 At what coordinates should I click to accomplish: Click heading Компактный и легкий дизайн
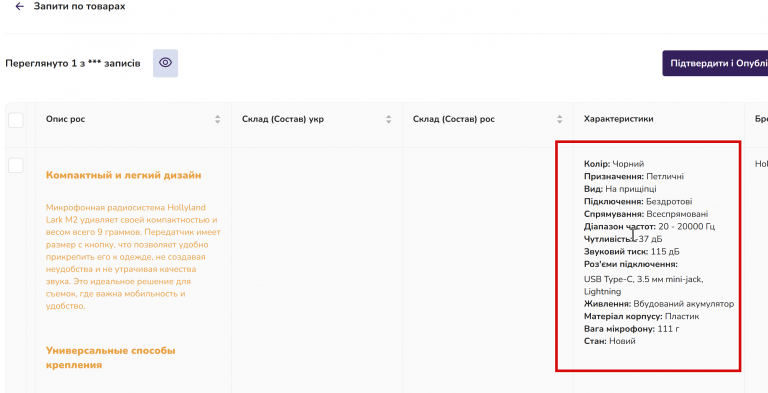click(123, 175)
